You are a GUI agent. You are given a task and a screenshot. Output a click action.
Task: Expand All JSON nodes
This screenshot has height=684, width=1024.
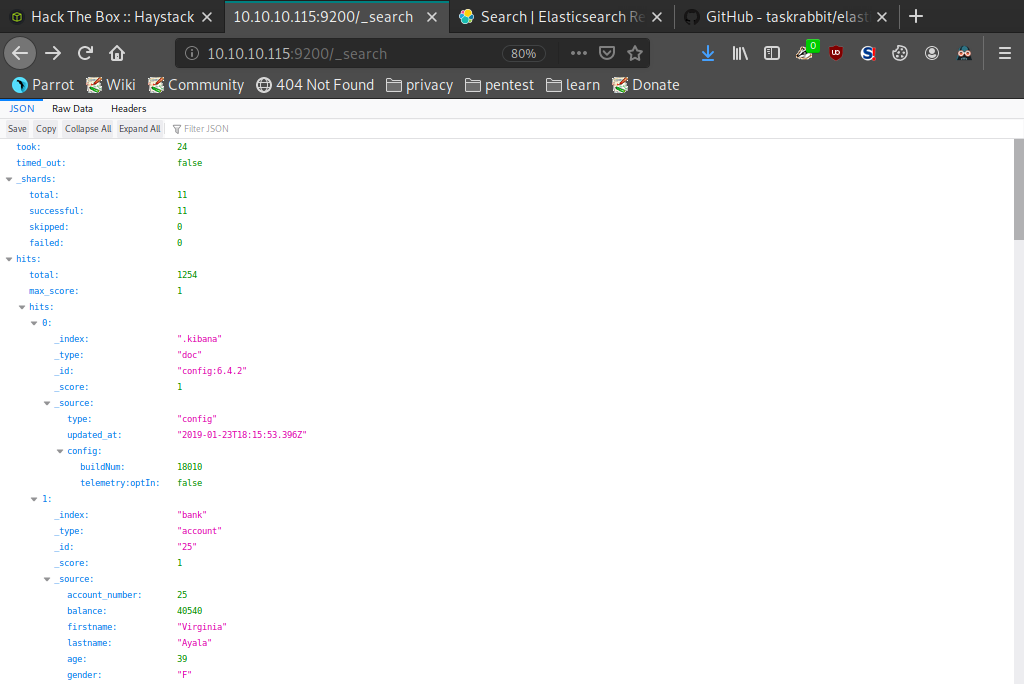pos(140,129)
